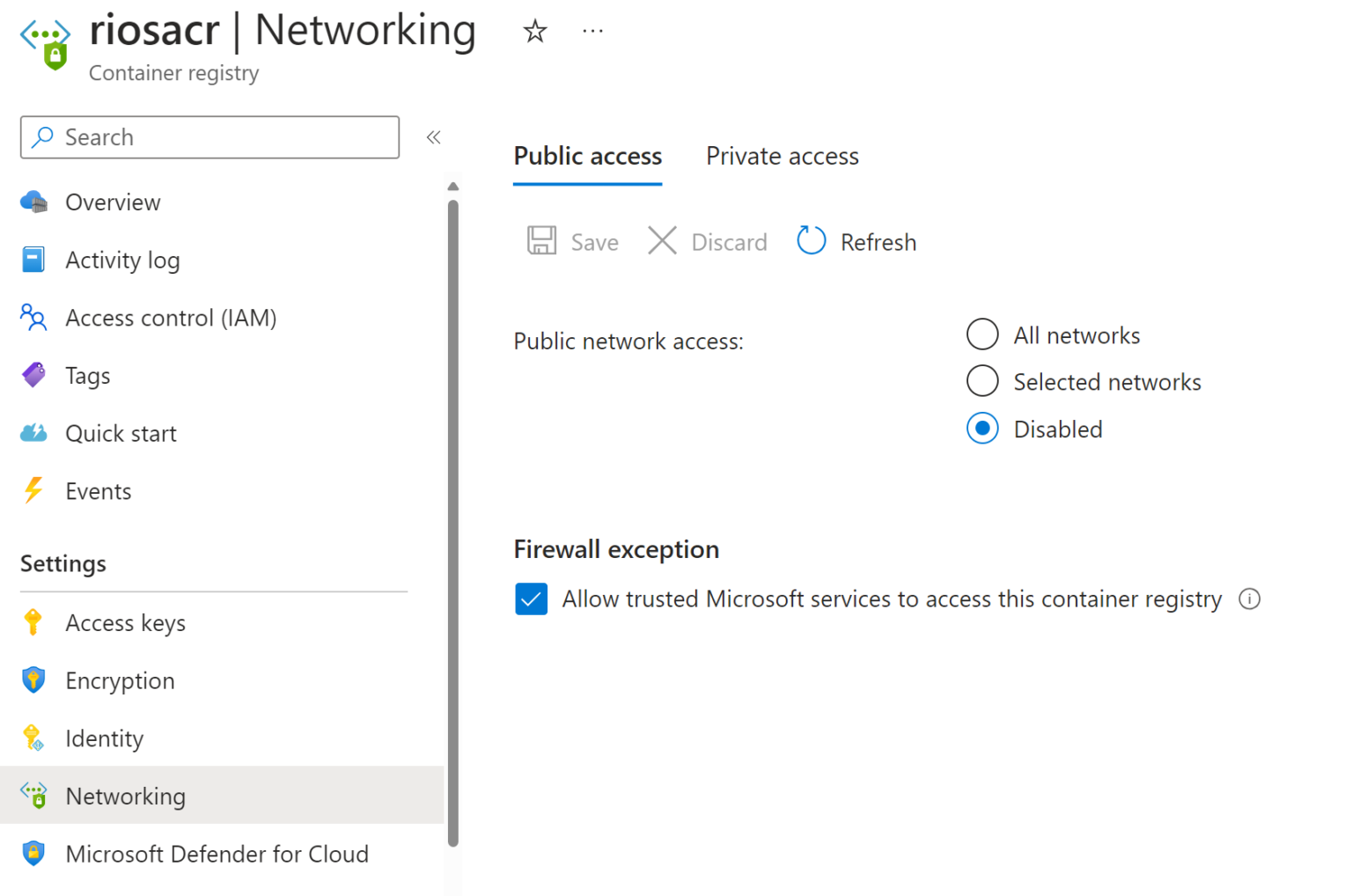
Task: Go to Activity log
Action: (122, 261)
